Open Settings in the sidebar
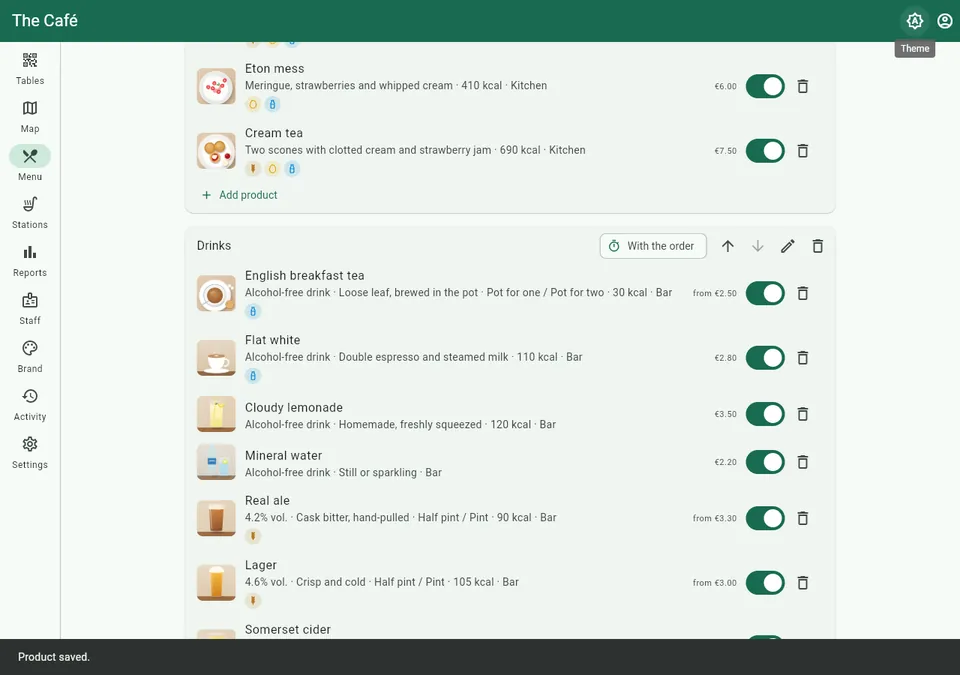This screenshot has height=675, width=960. coord(30,452)
